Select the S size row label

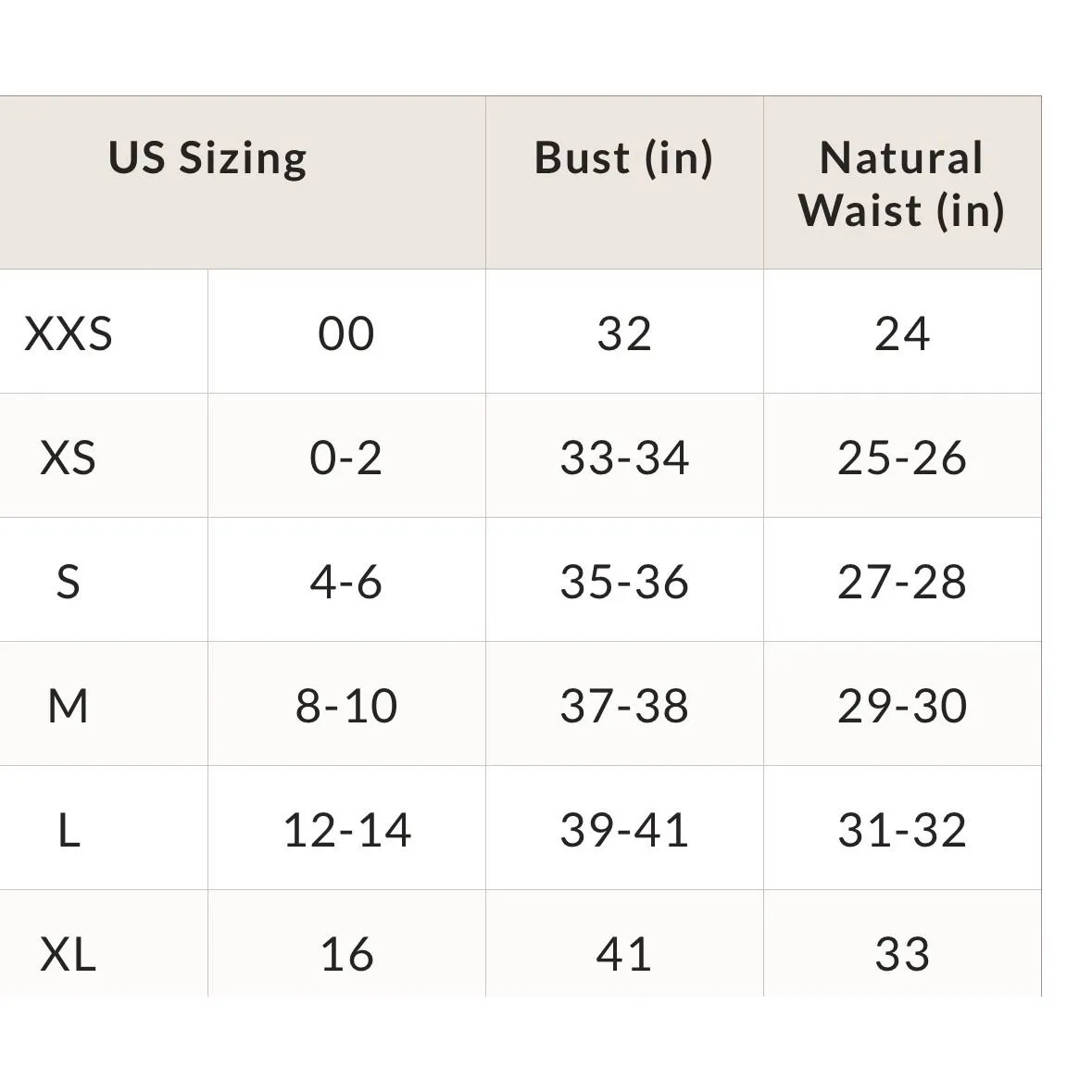(69, 582)
